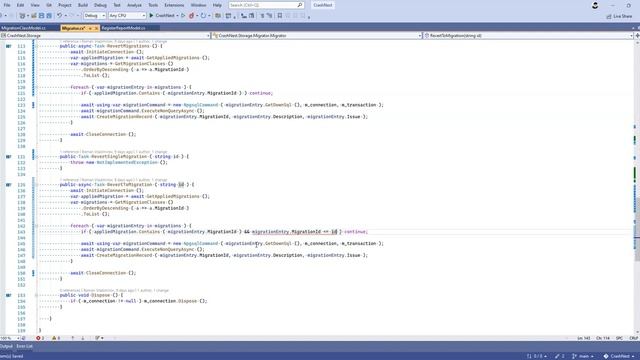The image size is (640, 360).
Task: Click the margin indicator icon at line 135
Action: (8, 184)
